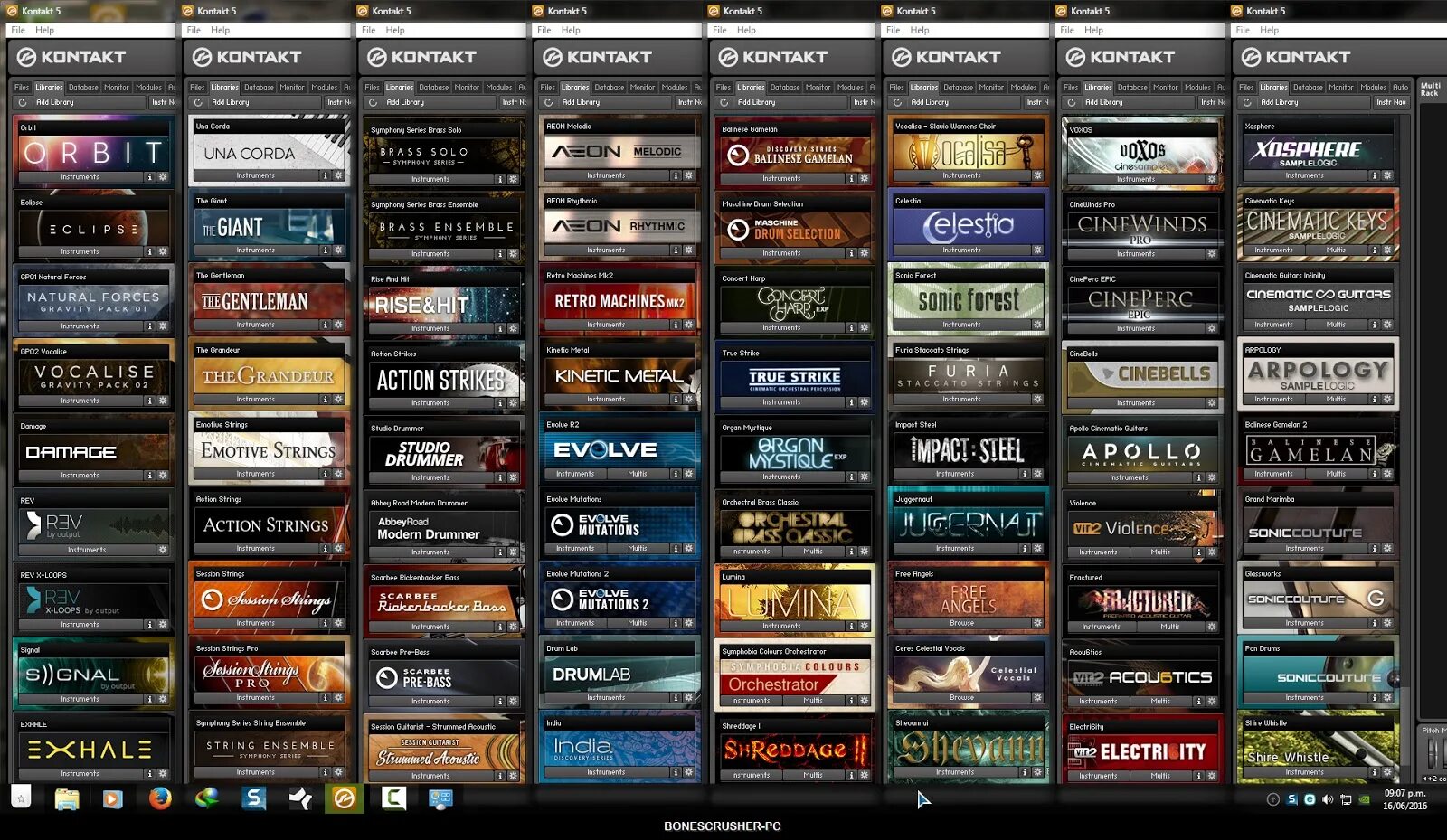Image resolution: width=1447 pixels, height=840 pixels.
Task: Open Multis list under Cinematic Keys
Action: 1336,250
